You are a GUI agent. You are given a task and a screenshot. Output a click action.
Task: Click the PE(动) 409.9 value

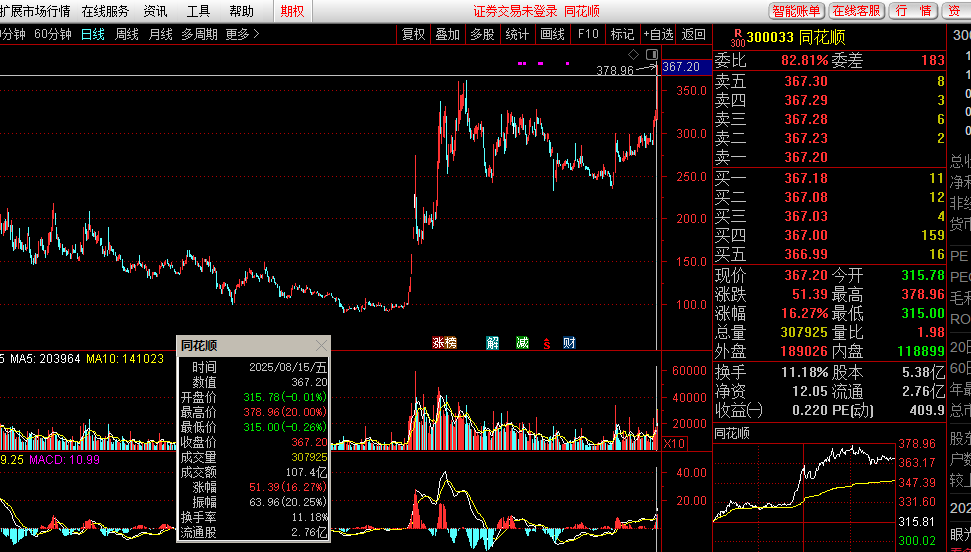pyautogui.click(x=926, y=410)
